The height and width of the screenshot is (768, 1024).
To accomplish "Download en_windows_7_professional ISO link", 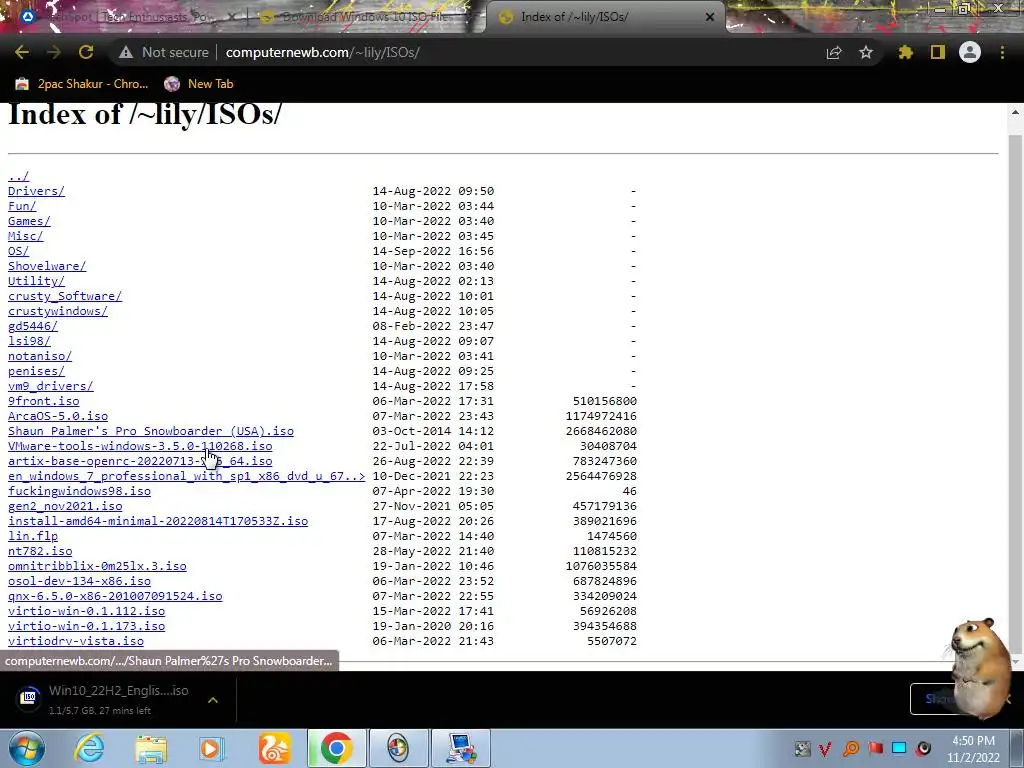I will click(x=186, y=476).
